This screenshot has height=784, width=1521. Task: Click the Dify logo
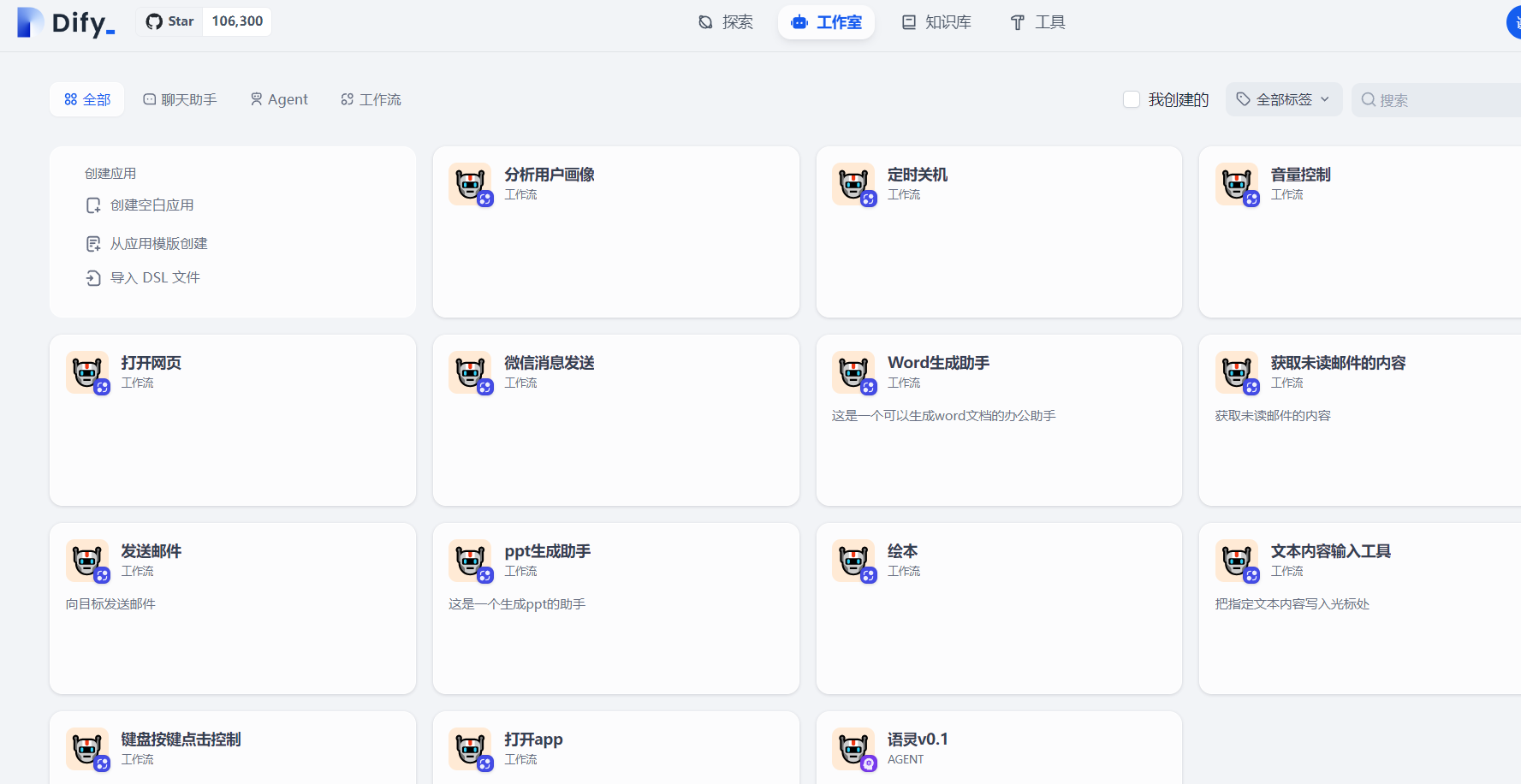point(64,23)
